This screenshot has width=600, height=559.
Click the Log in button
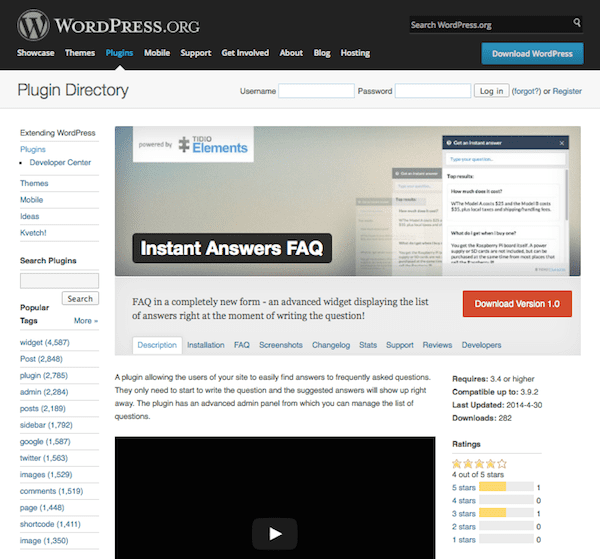tap(491, 91)
